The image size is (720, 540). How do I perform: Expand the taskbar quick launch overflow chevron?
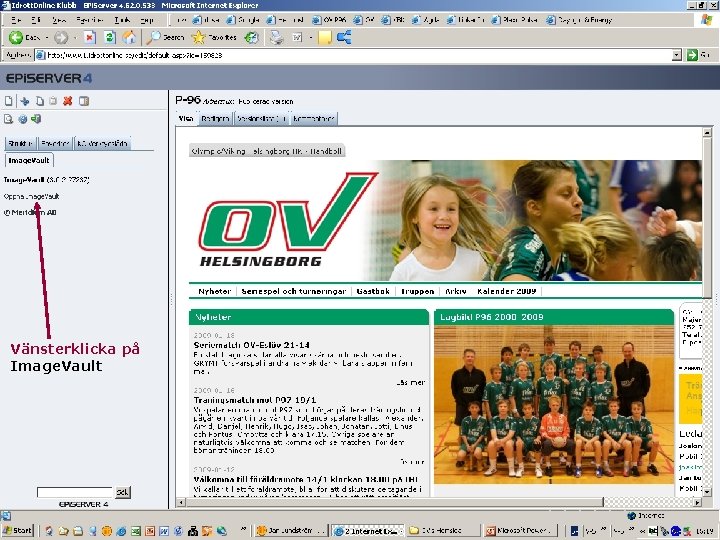(x=243, y=529)
